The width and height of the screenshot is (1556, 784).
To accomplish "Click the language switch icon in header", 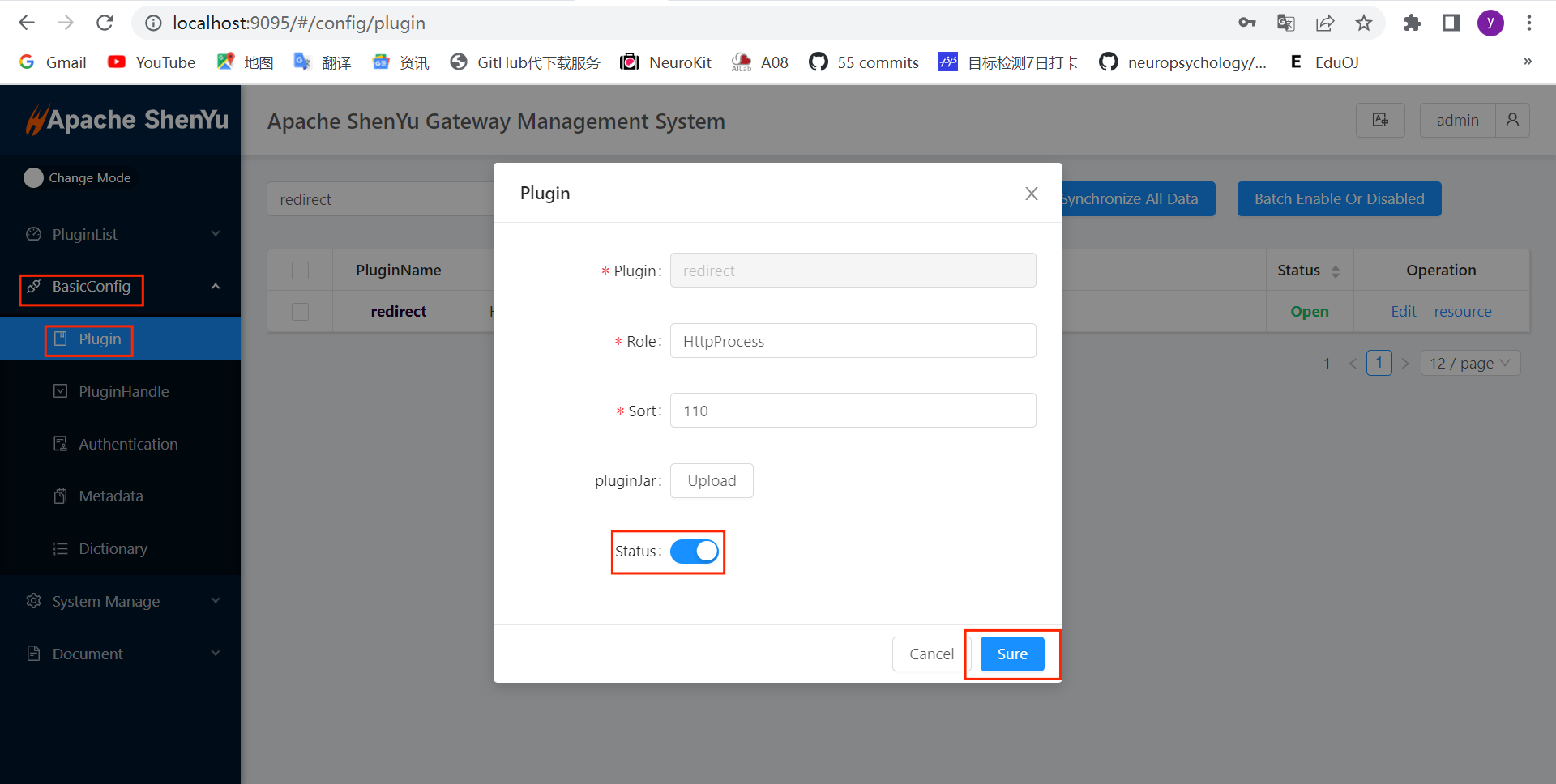I will 1379,121.
